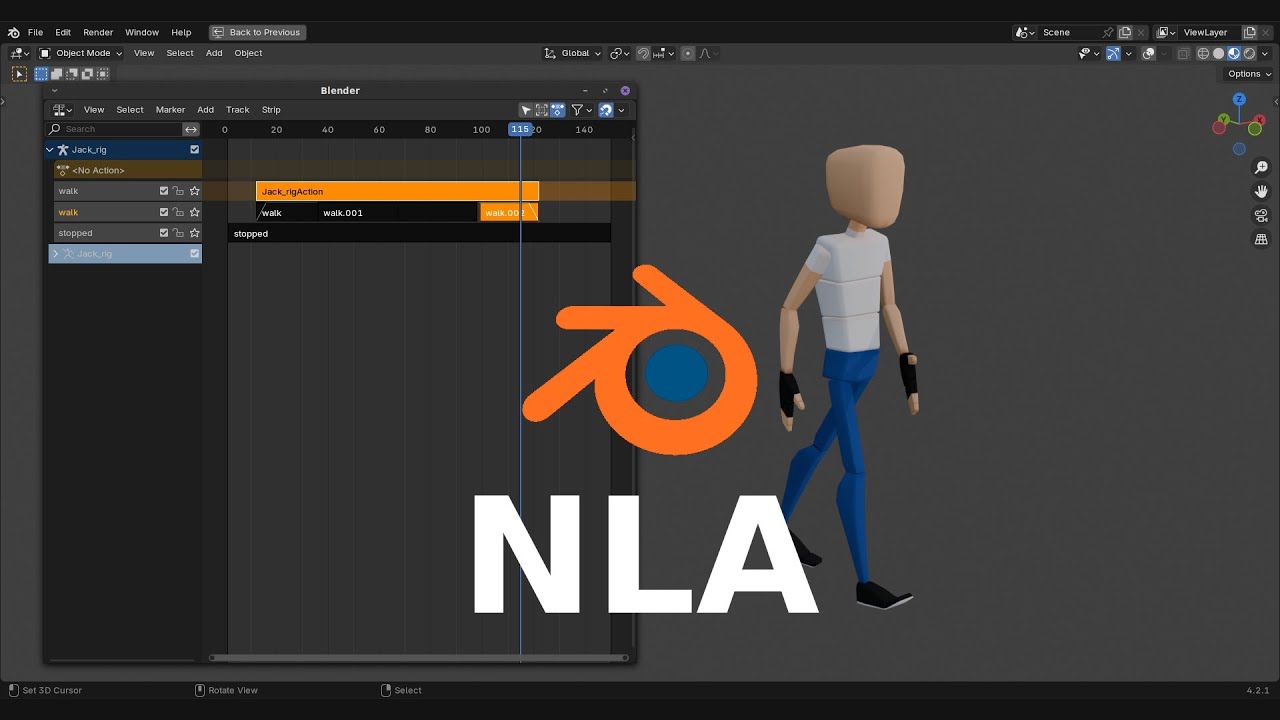1280x720 pixels.
Task: Click the Blender logo menu icon
Action: 13,32
